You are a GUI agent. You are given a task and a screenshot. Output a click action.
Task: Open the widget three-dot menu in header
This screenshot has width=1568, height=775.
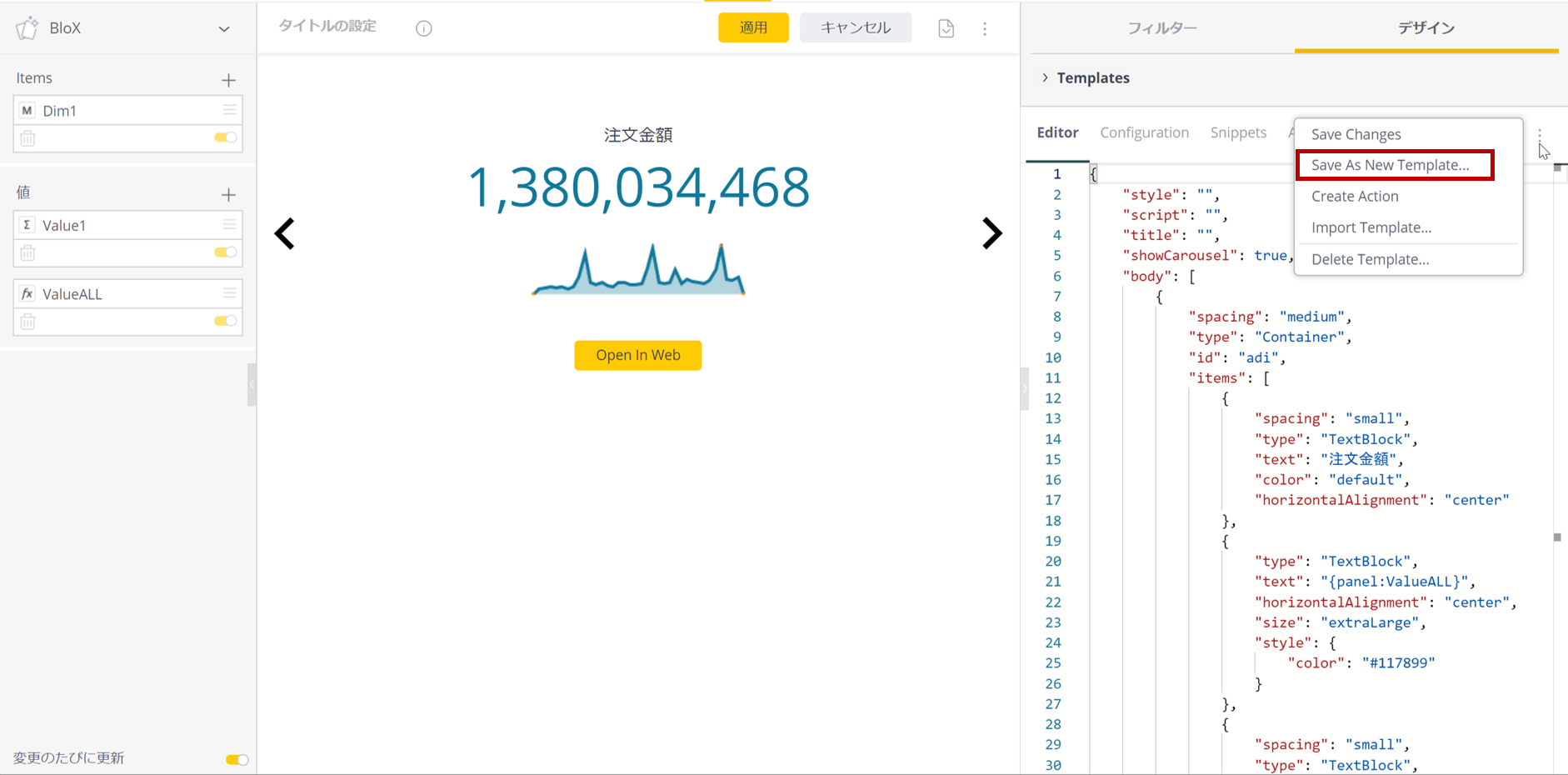[985, 28]
